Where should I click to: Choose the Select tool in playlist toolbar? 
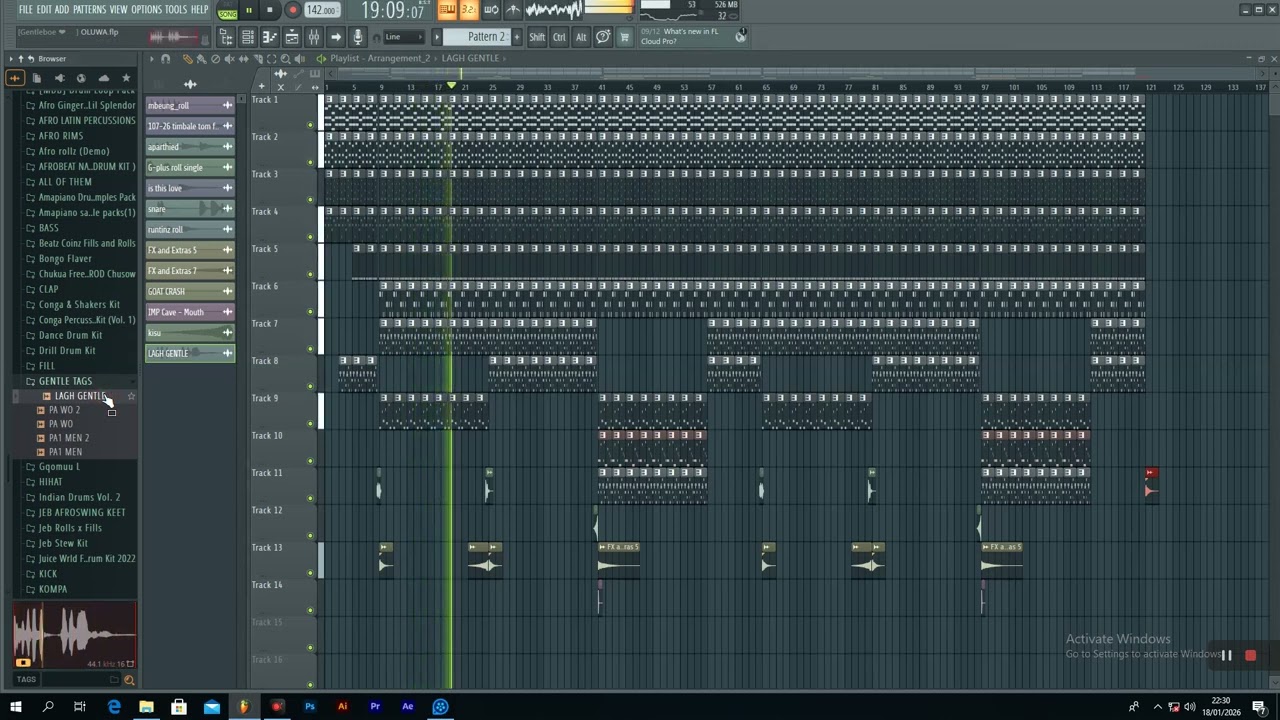tap(271, 59)
